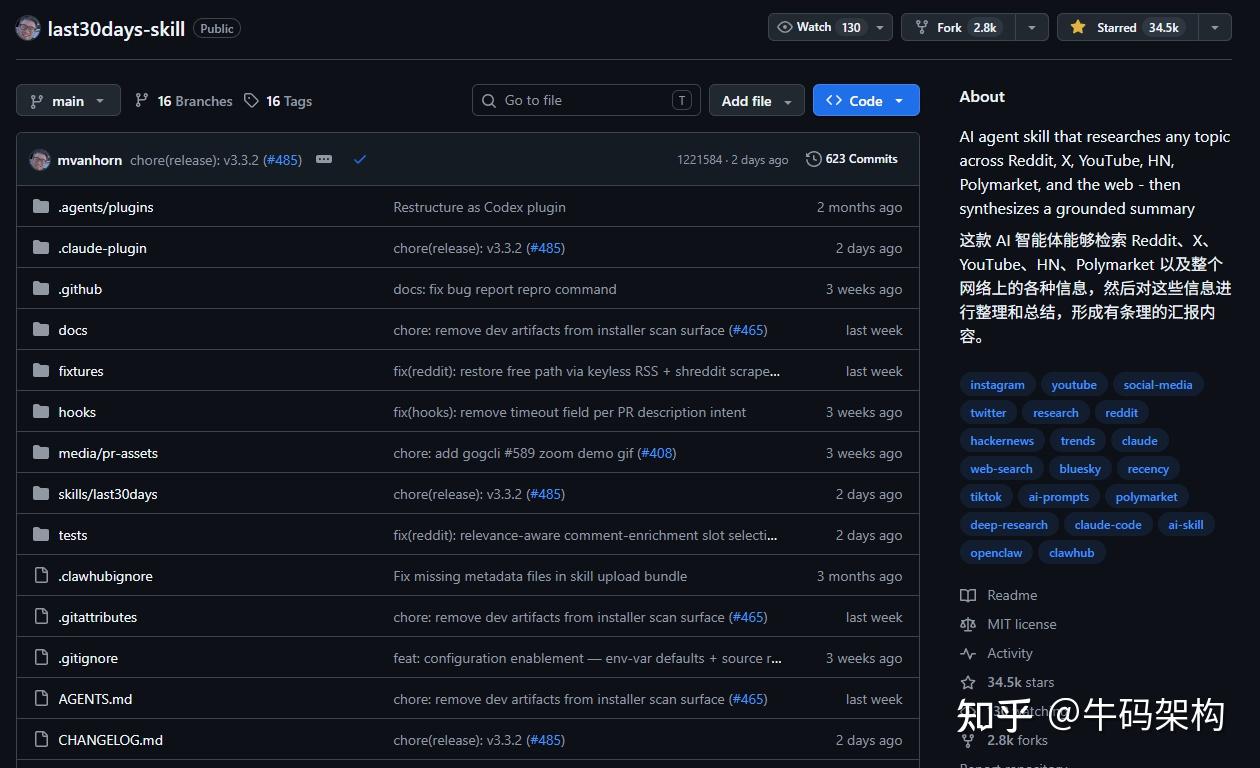
Task: Select the deep-research topic tag
Action: [1009, 524]
